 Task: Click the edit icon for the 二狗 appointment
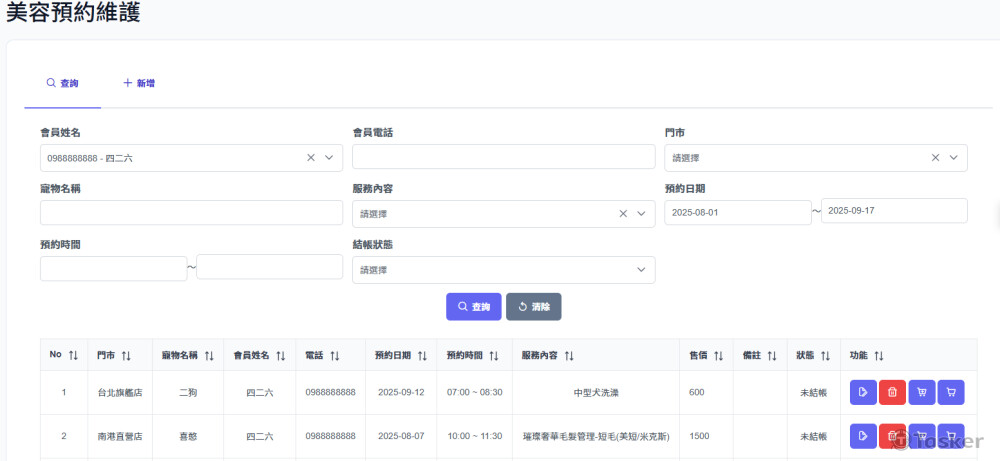coord(862,393)
